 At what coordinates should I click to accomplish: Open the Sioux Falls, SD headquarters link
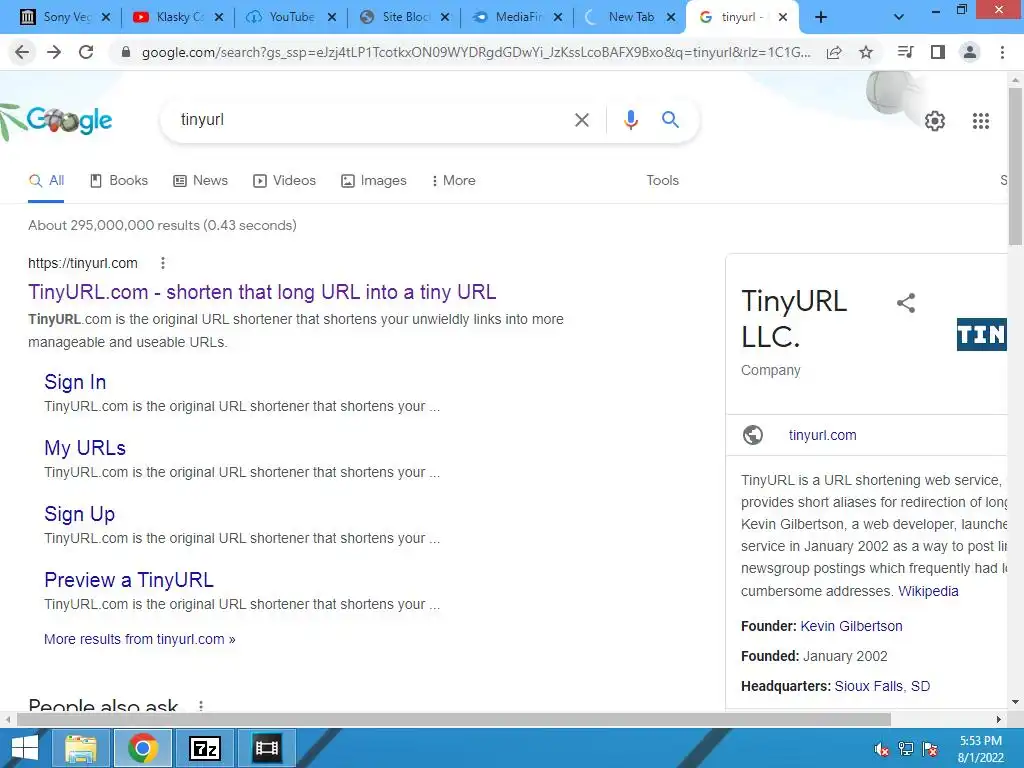click(882, 686)
